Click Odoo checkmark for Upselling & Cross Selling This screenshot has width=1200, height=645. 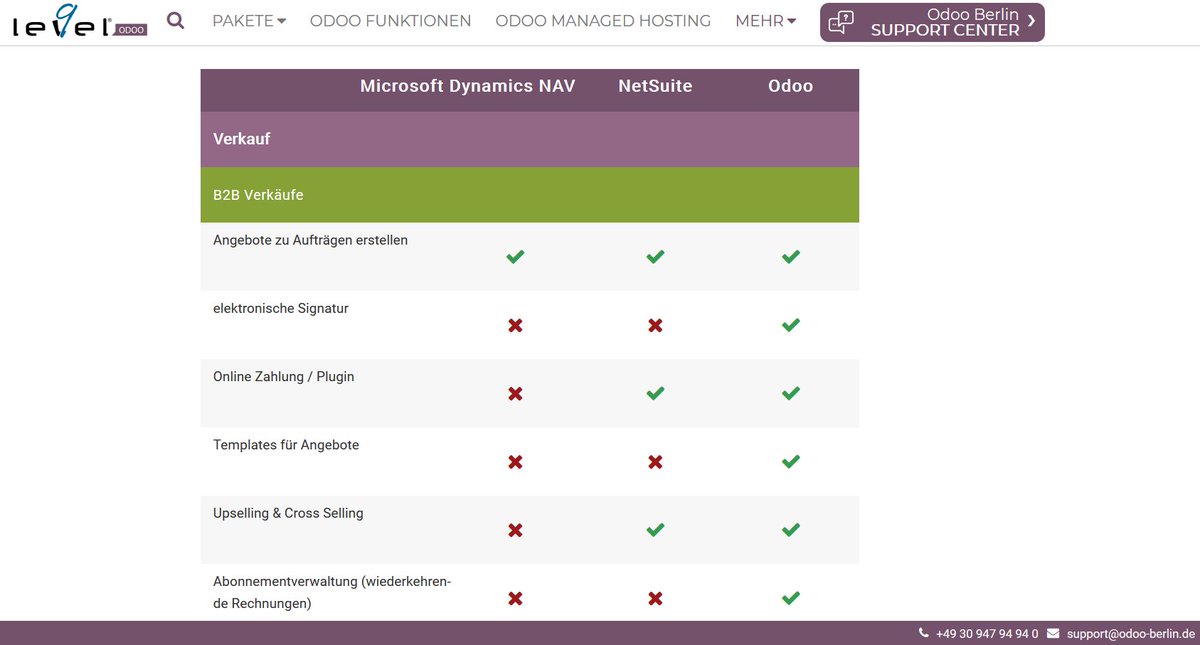[790, 530]
